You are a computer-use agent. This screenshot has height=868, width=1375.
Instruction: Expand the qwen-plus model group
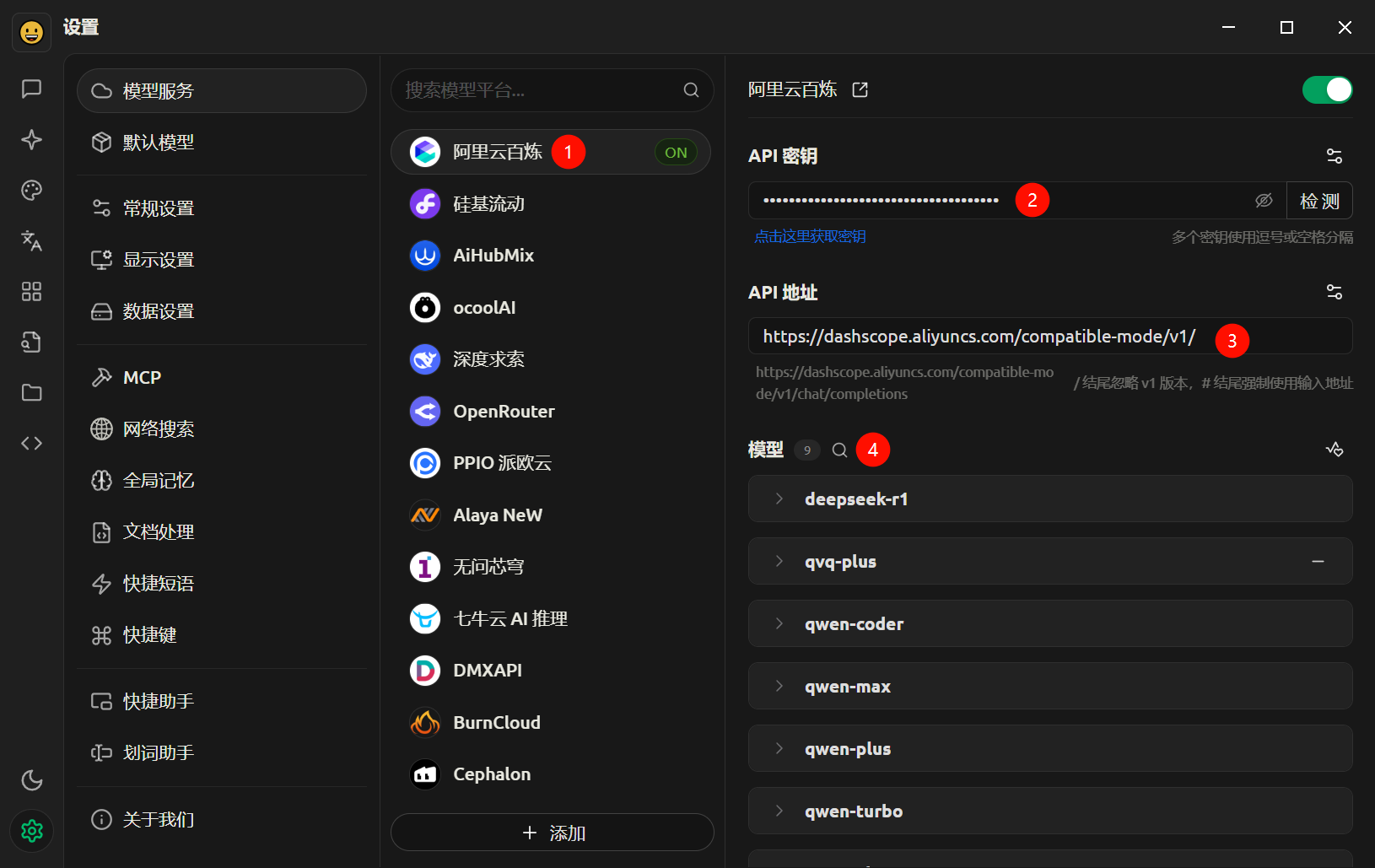point(1050,748)
